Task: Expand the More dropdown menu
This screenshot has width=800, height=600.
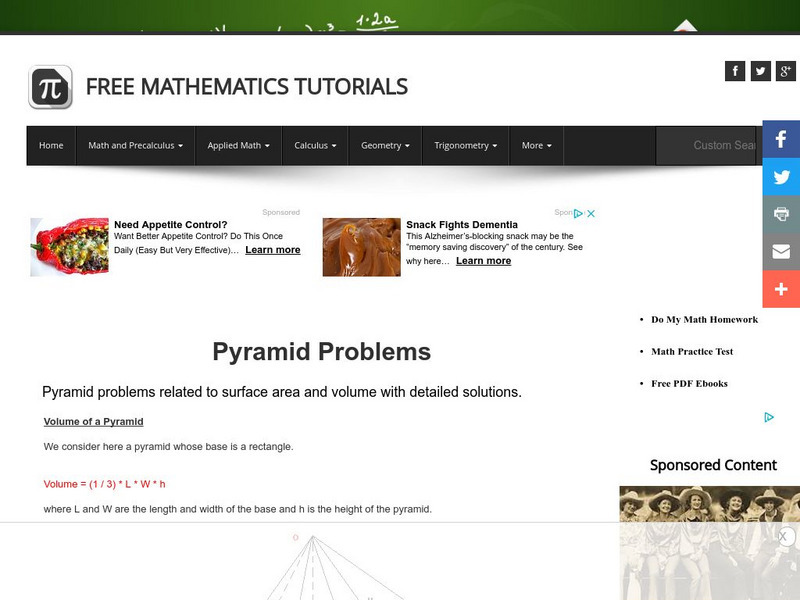Action: tap(536, 145)
